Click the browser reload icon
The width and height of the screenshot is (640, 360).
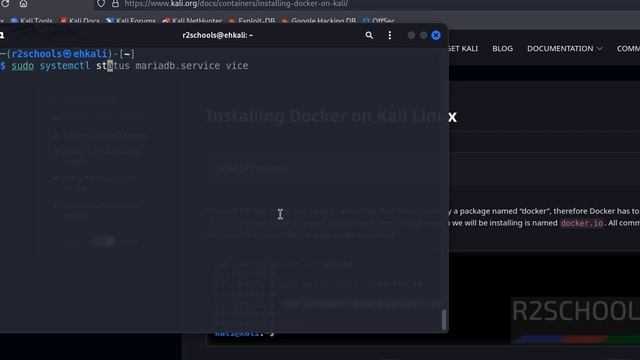point(5,3)
